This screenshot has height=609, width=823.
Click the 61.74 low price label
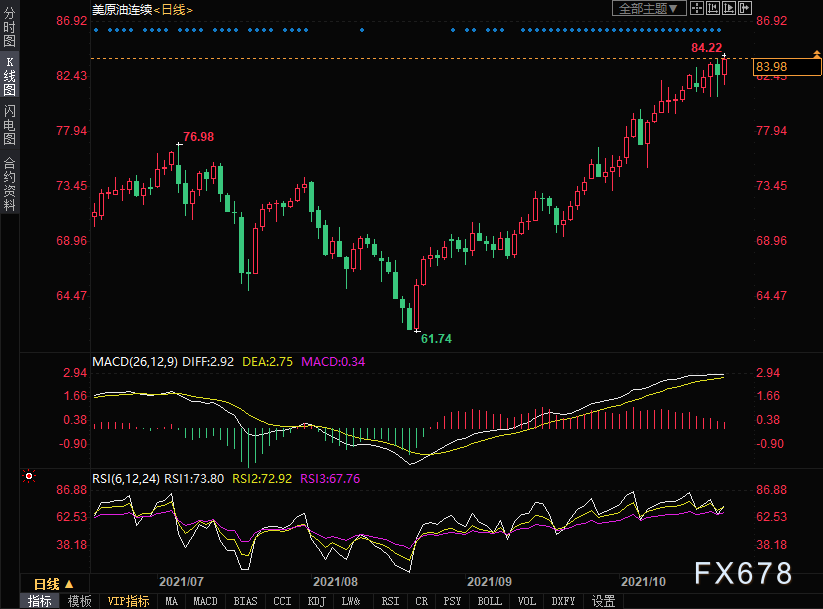point(436,339)
